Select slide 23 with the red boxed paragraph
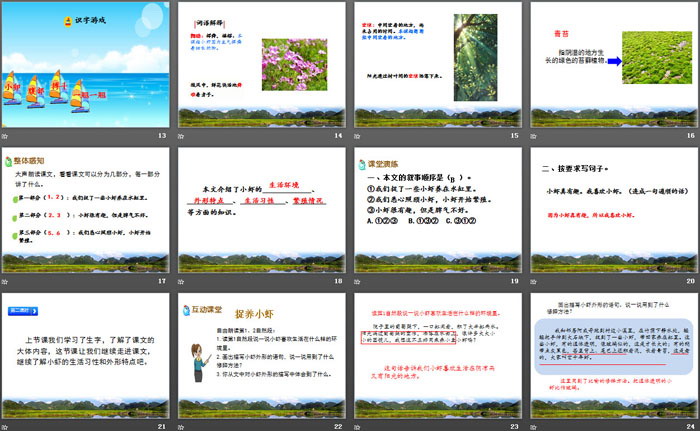Viewport: 700px width, 431px height. click(x=438, y=356)
